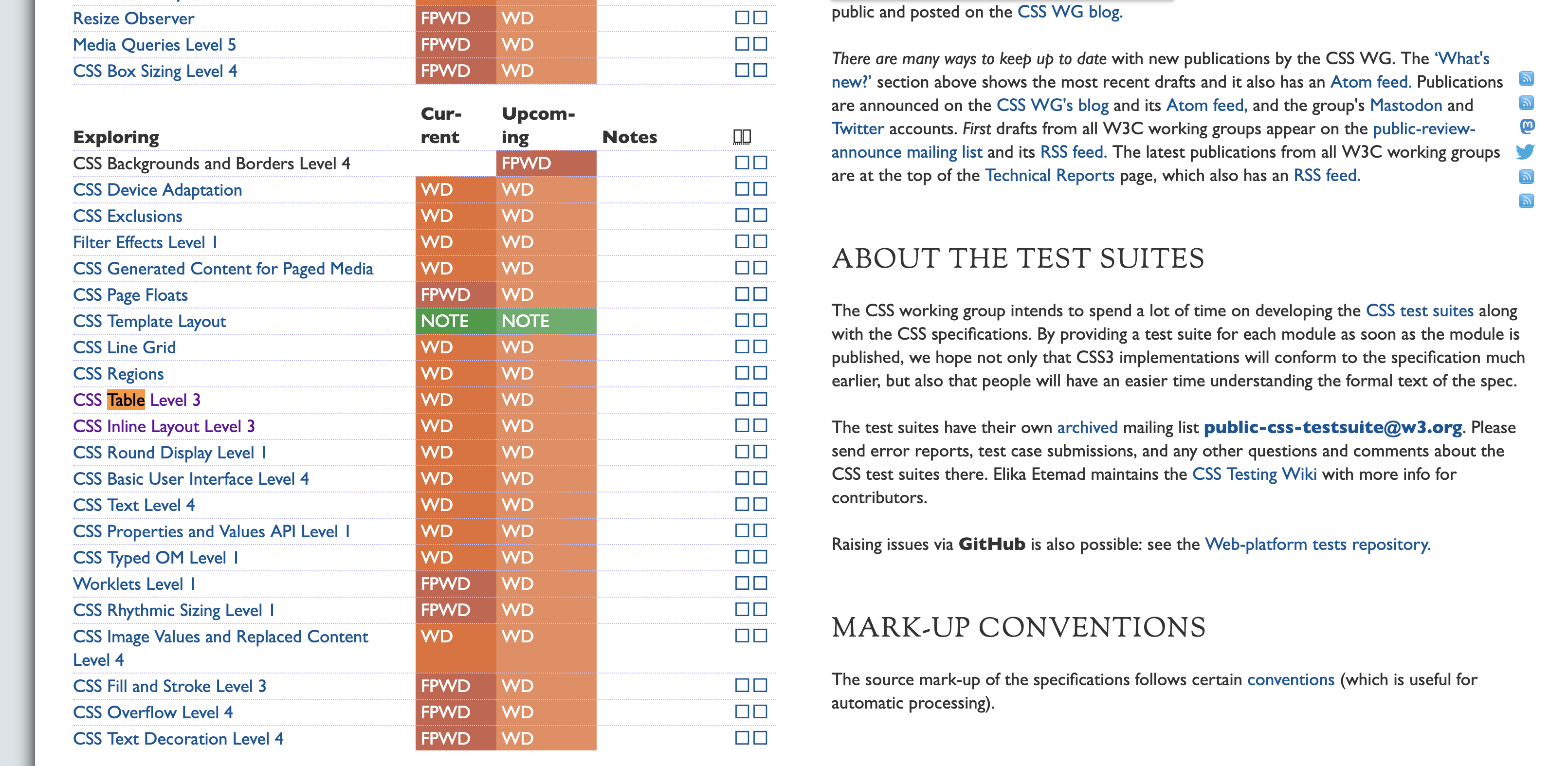Click the RSS icon just below Twitter
The height and width of the screenshot is (766, 1568).
(1526, 177)
